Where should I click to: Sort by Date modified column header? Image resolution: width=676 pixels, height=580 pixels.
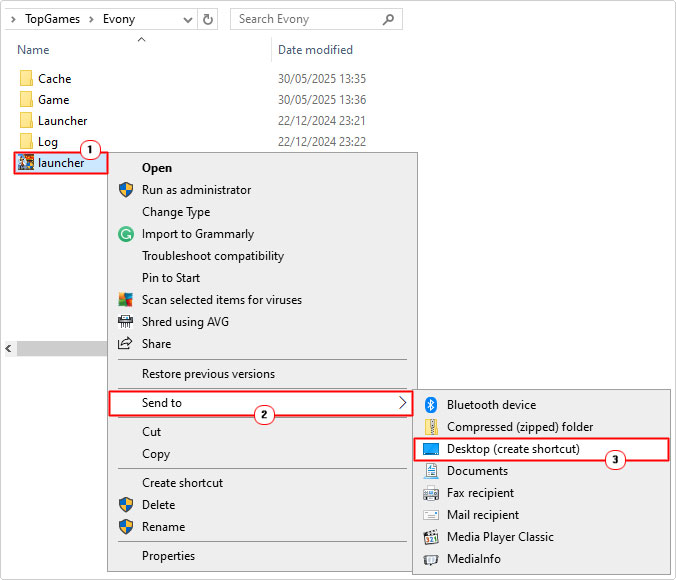[315, 50]
